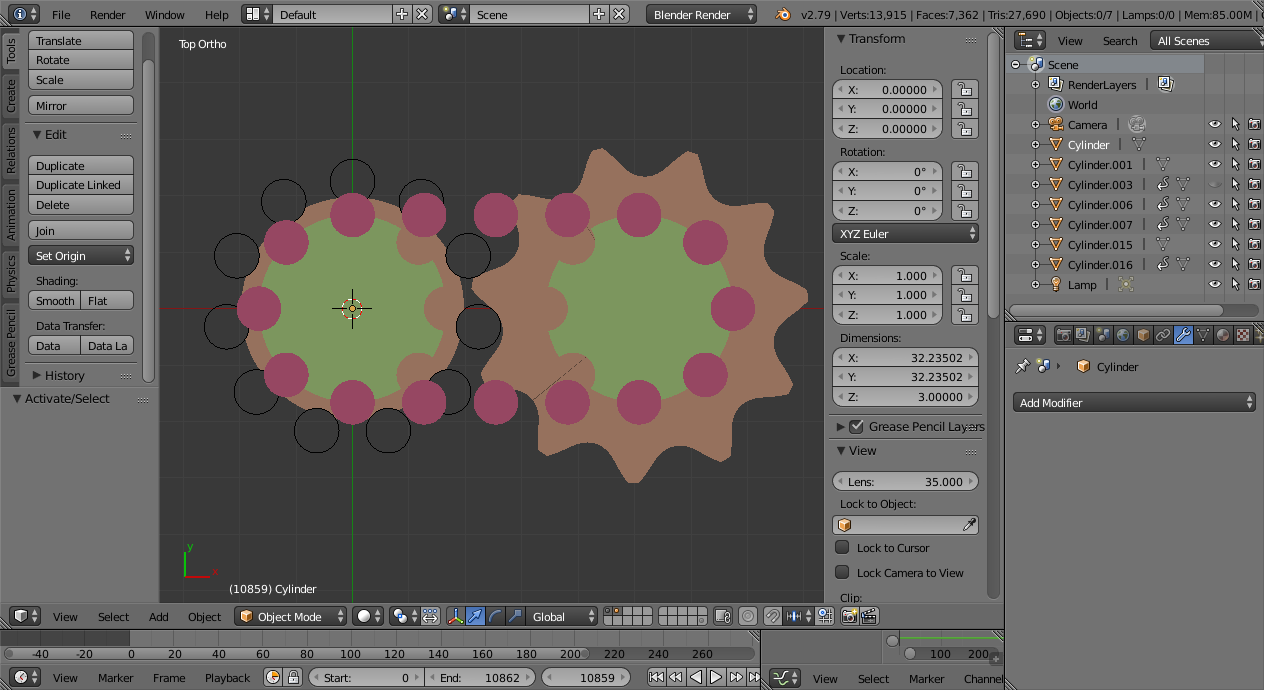Lock the Location X value
The height and width of the screenshot is (690, 1264).
964,89
